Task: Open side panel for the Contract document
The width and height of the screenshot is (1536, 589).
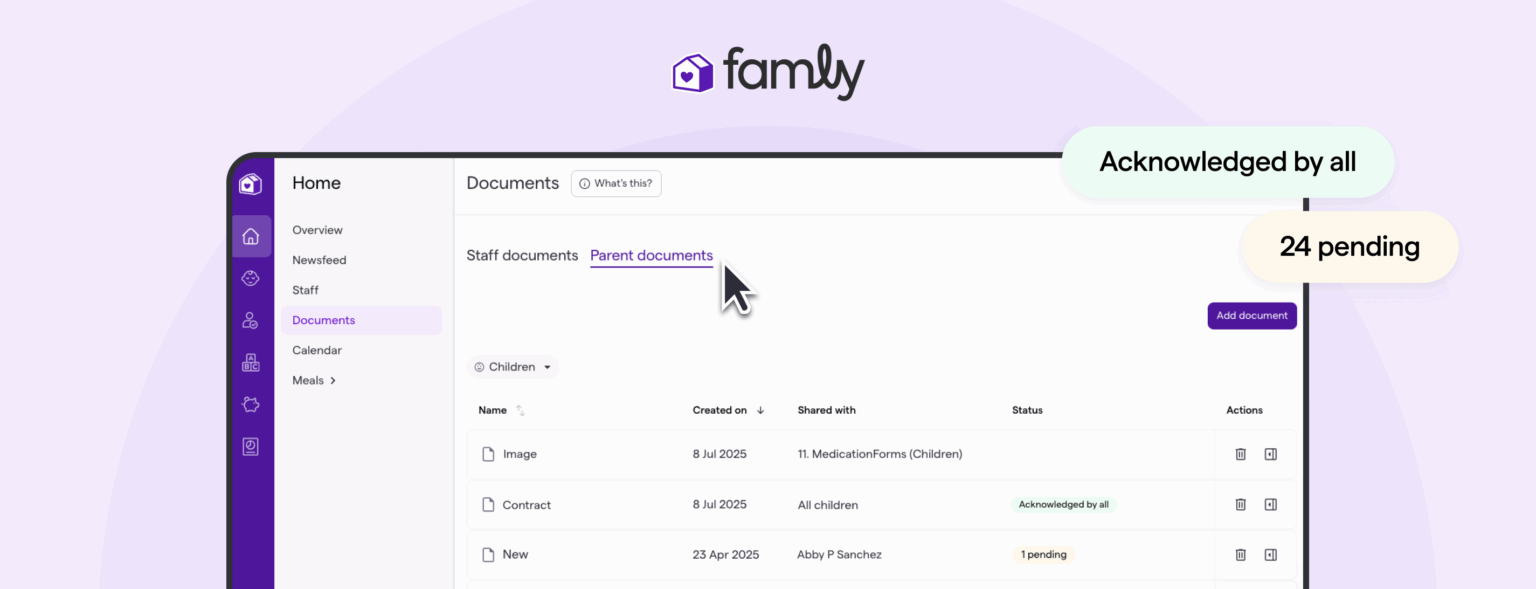Action: [1270, 505]
